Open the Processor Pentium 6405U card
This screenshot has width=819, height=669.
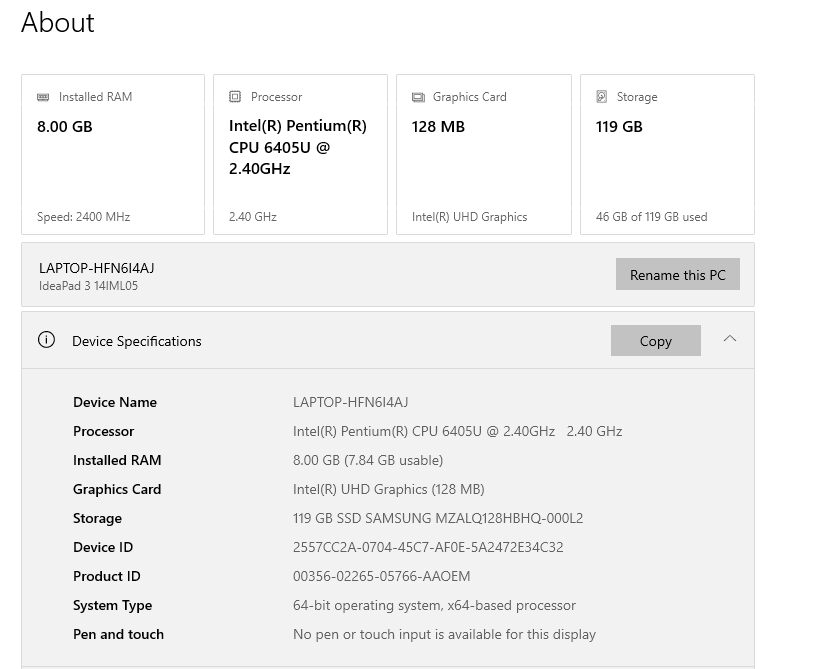300,154
